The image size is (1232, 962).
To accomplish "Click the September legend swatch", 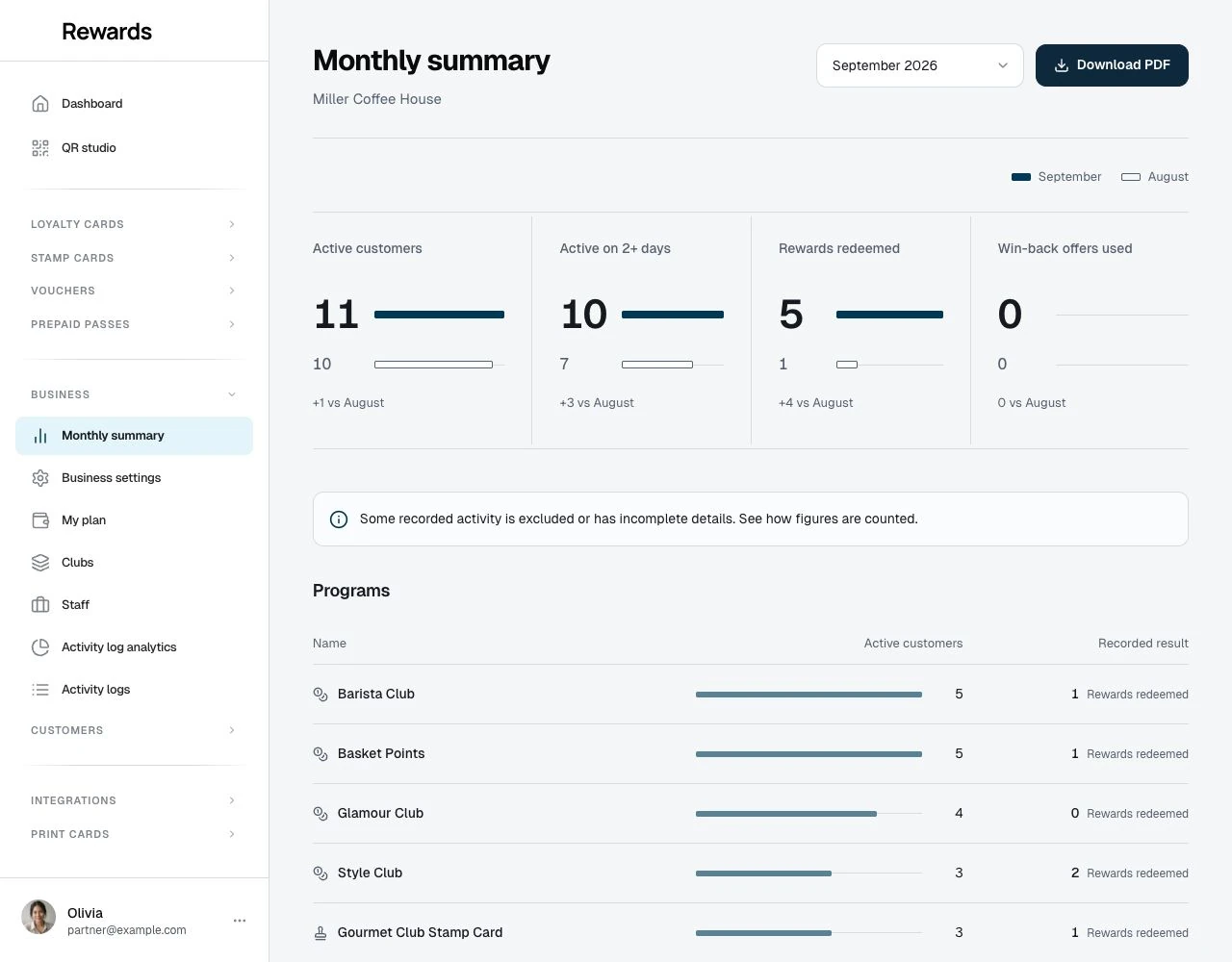I will (1021, 177).
